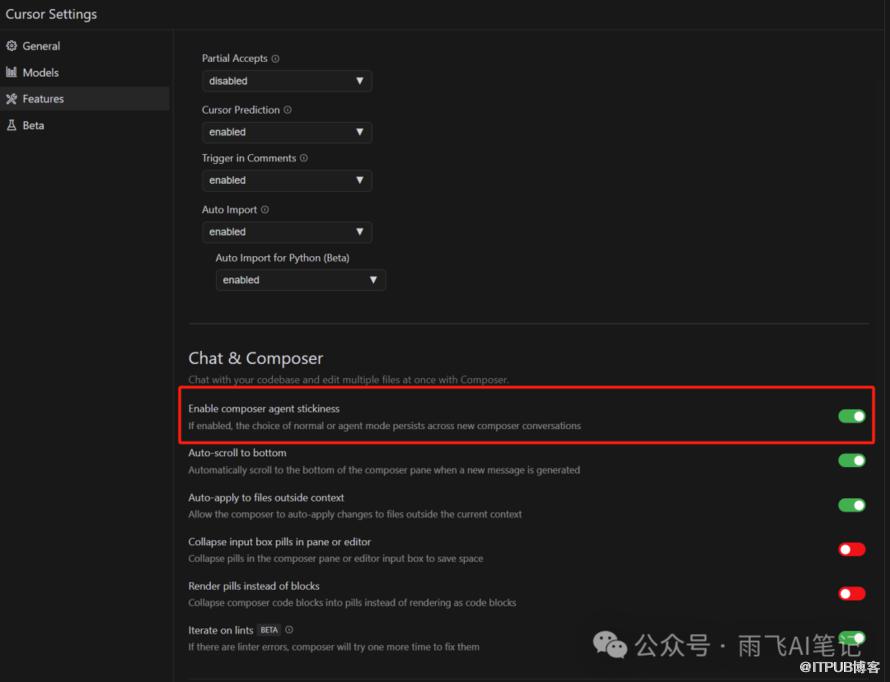The width and height of the screenshot is (890, 682).
Task: Show info for Partial Accepts
Action: click(275, 58)
